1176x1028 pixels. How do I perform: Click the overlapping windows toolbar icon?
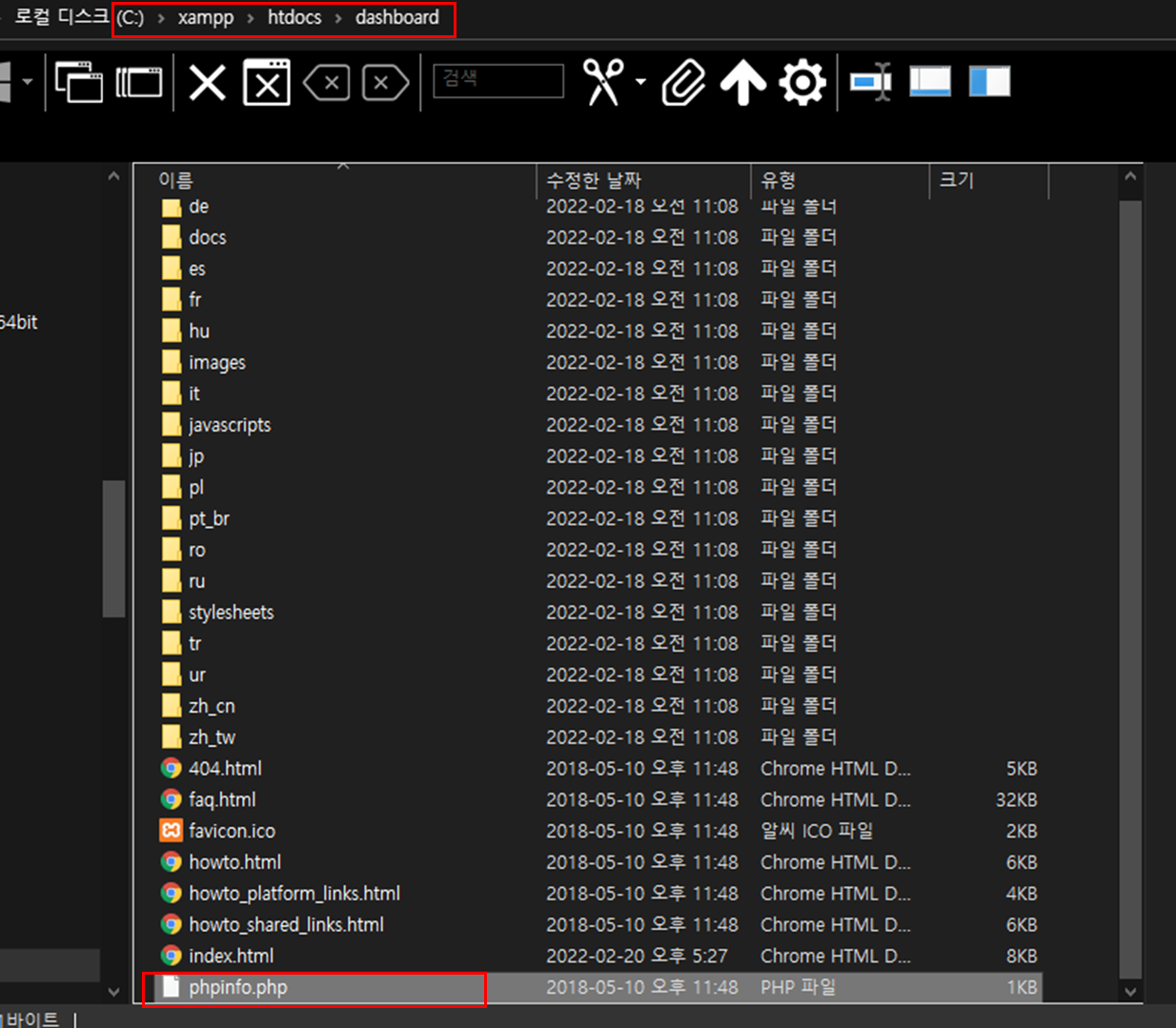(x=79, y=82)
